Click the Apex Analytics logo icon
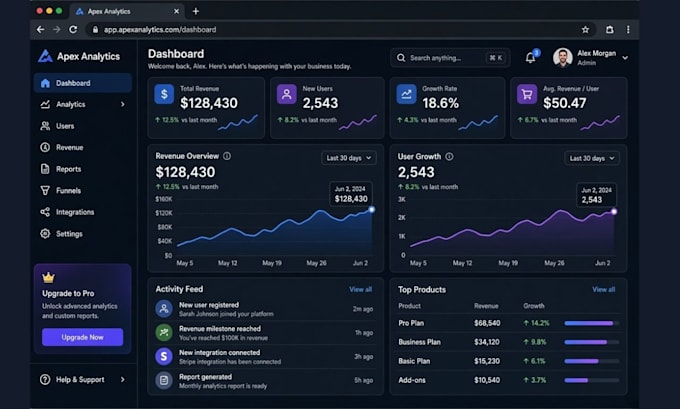Screen dimensions: 680x409 45,56
